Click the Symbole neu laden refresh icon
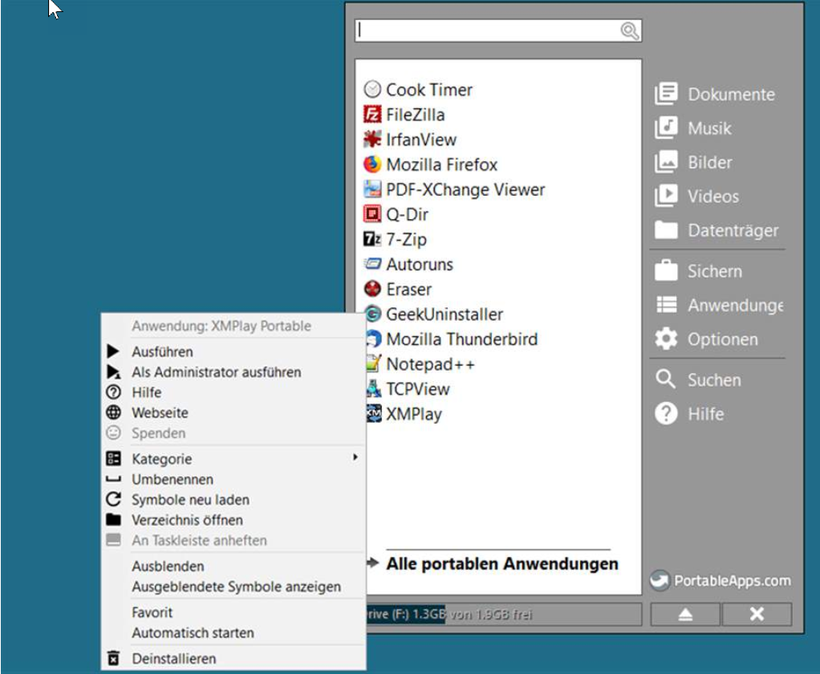Image resolution: width=820 pixels, height=674 pixels. pos(113,499)
